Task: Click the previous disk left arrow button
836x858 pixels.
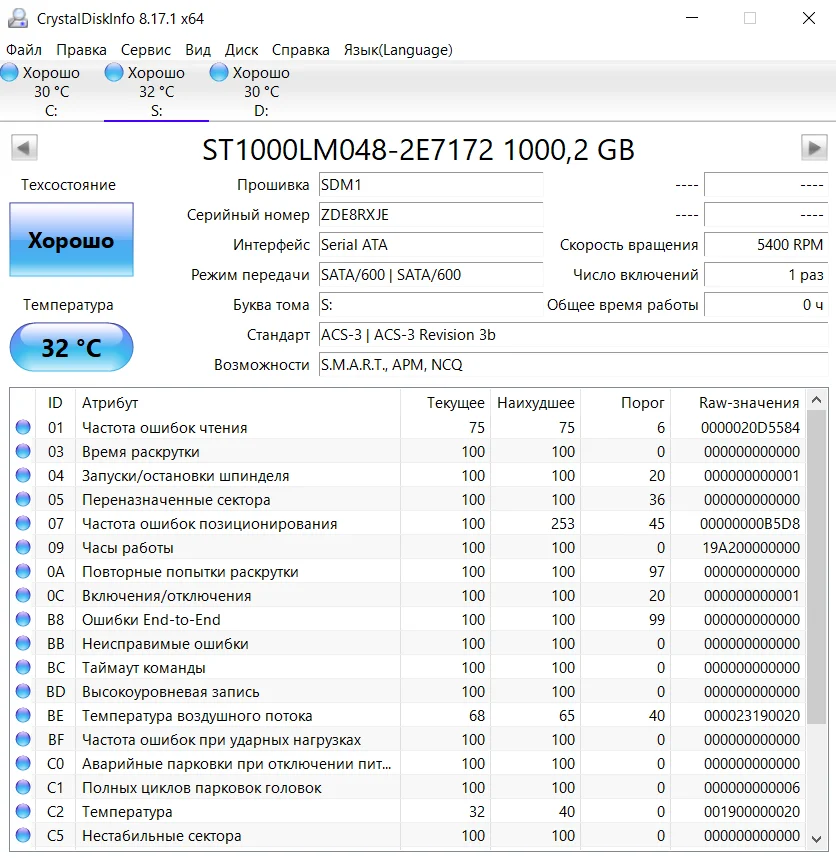Action: [x=24, y=148]
